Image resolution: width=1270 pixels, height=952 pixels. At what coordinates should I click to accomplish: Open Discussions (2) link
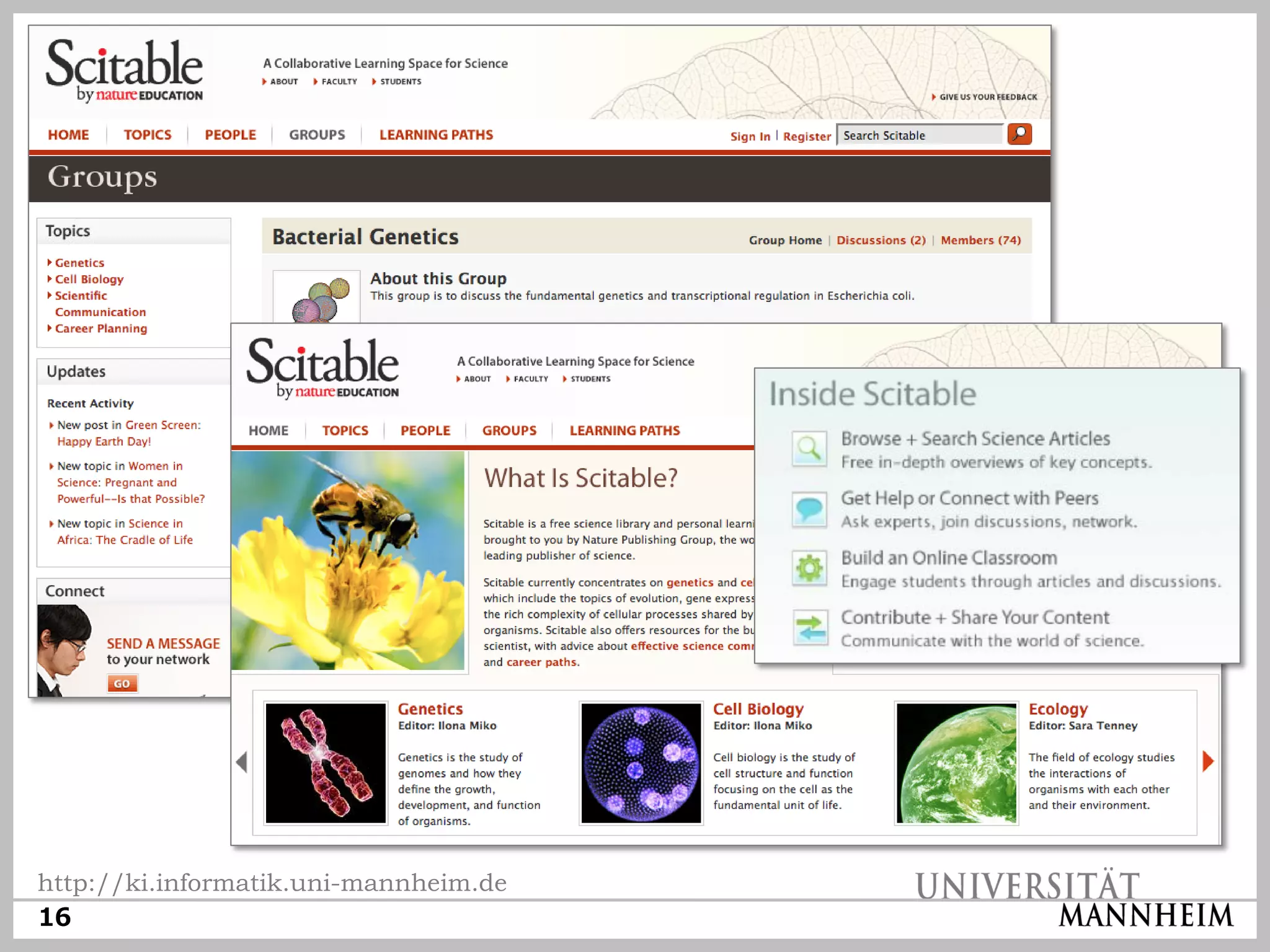point(881,240)
